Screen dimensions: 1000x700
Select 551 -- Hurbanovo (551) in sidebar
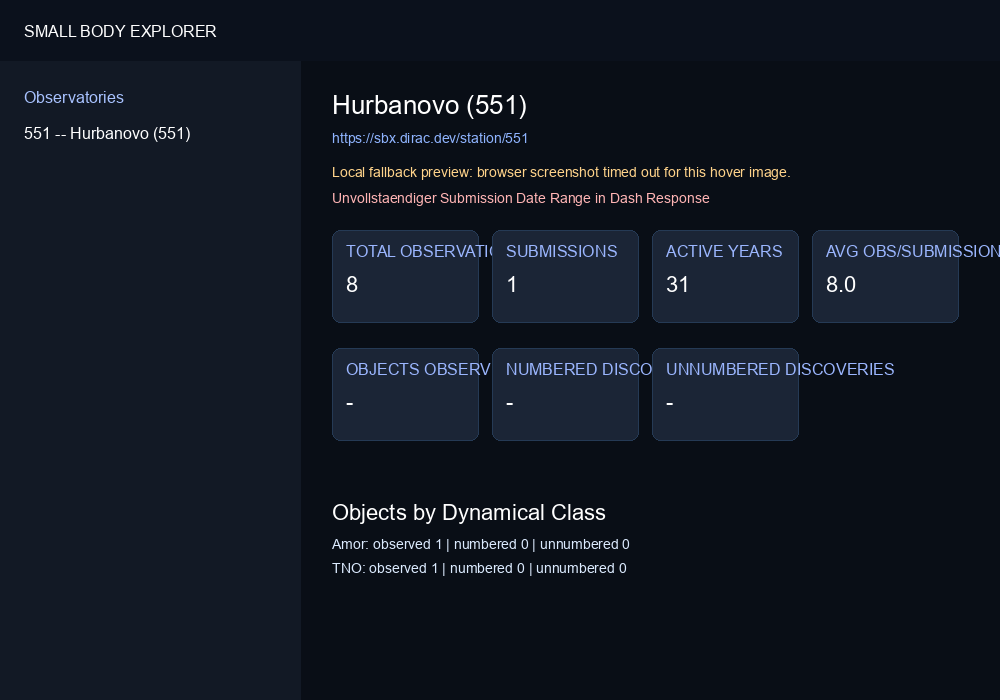107,133
